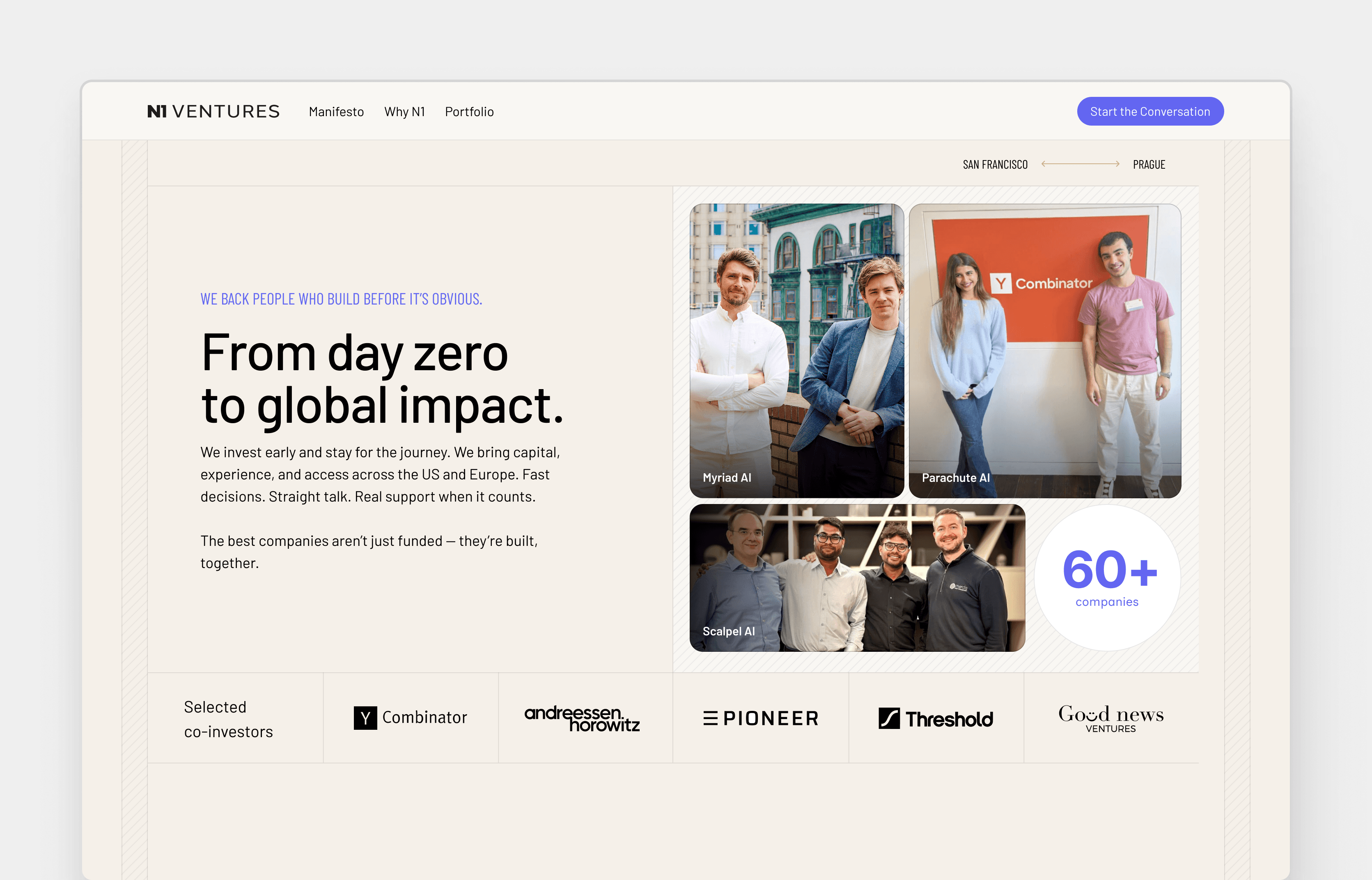Click the San Francisco location label

tap(995, 165)
